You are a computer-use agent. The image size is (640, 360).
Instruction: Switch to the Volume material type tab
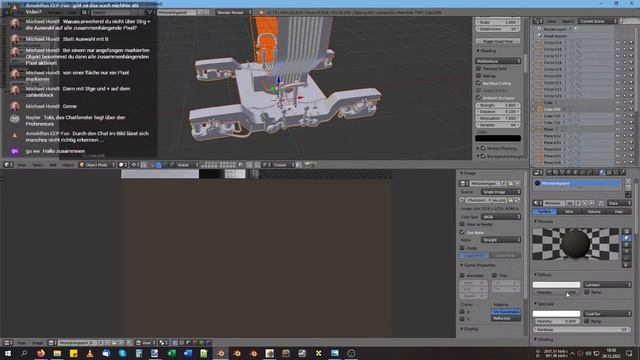tap(594, 211)
